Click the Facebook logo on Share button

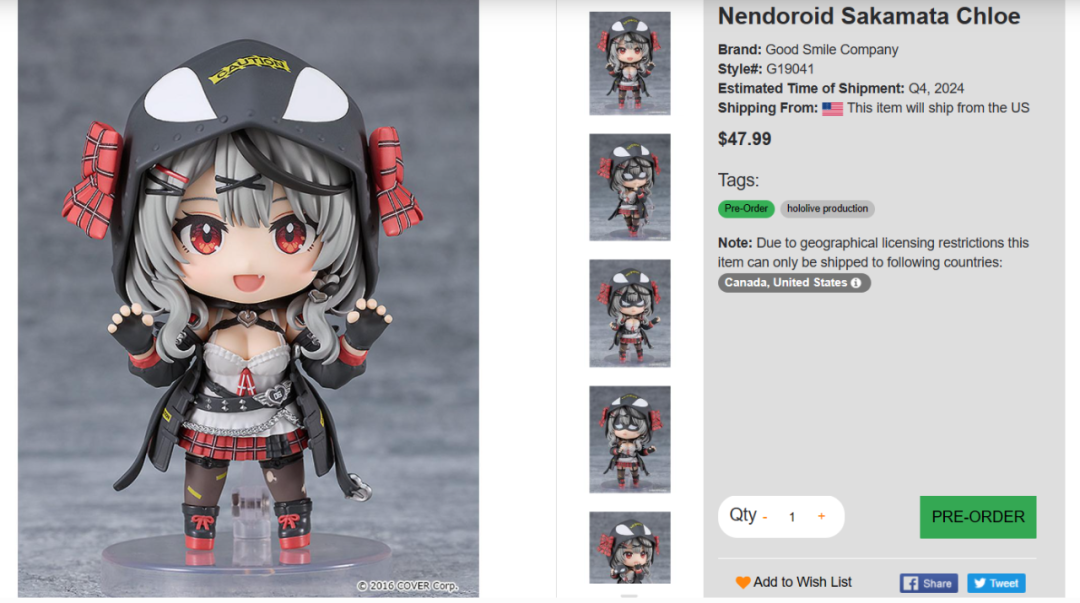pyautogui.click(x=910, y=584)
